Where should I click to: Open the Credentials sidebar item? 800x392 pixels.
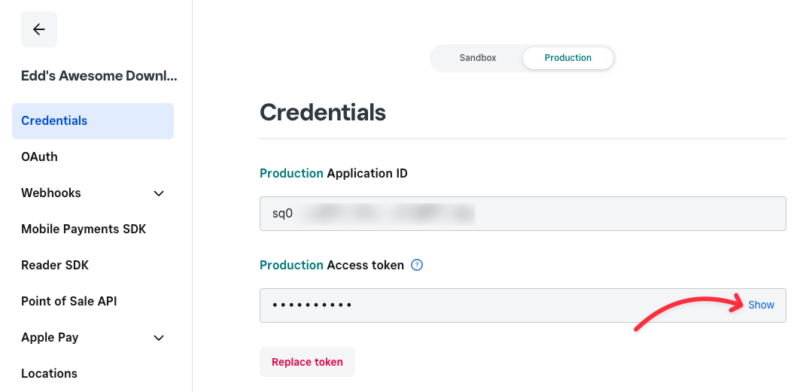pos(93,121)
